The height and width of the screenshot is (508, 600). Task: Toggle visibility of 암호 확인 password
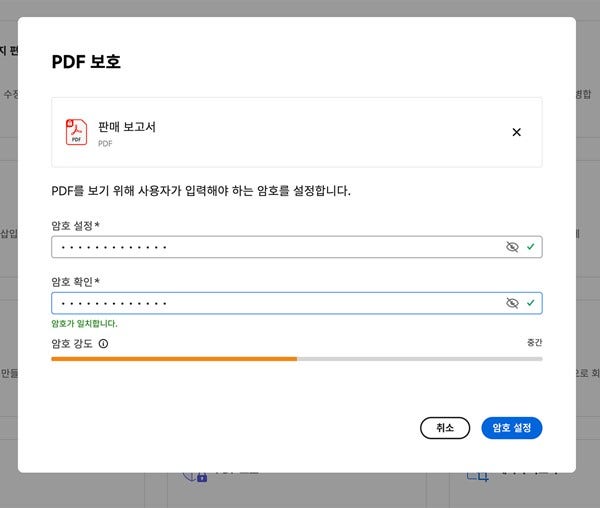tap(512, 302)
